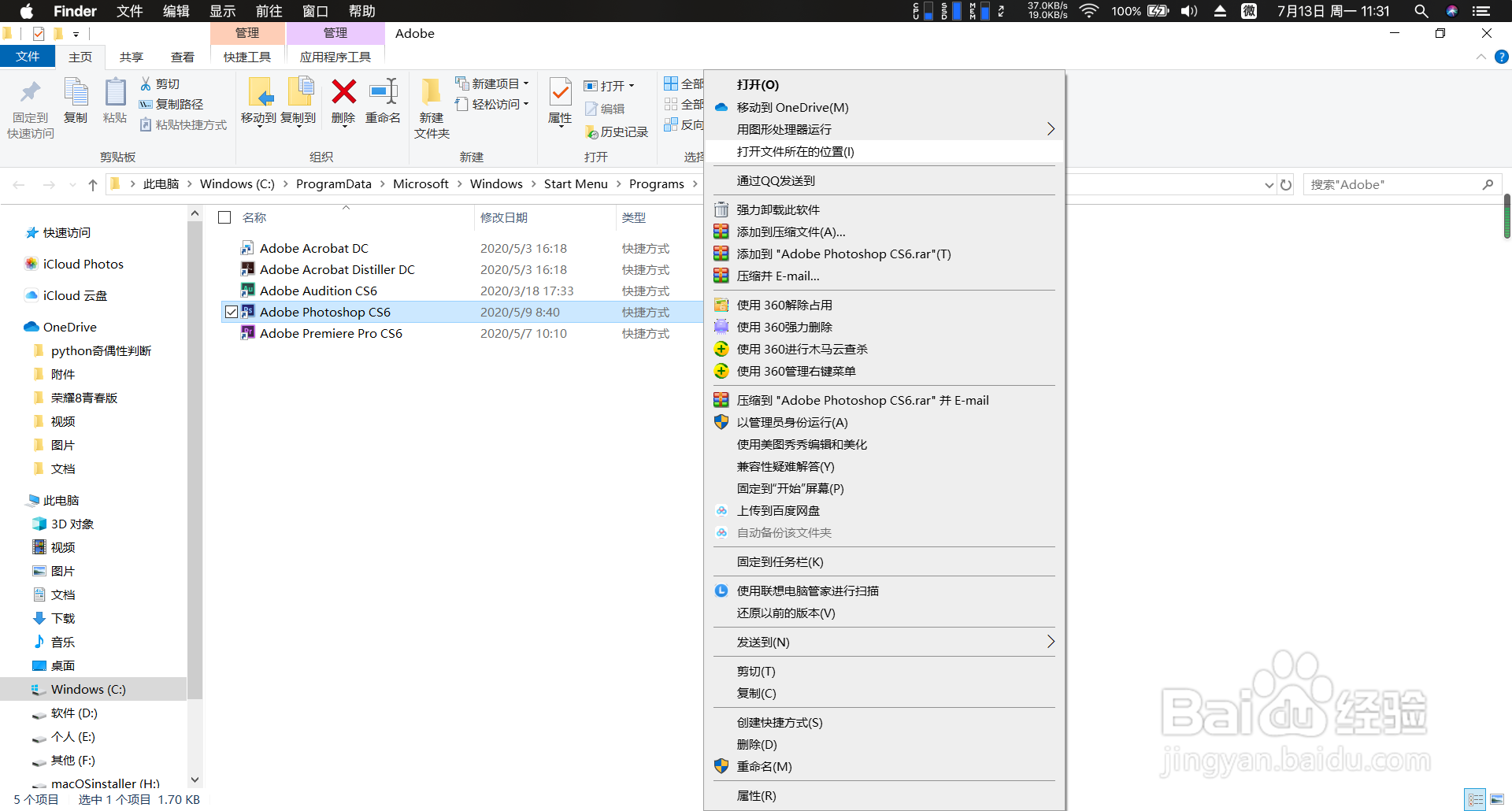Choose 以管理员身份运行(A) in context menu
The image size is (1512, 811).
tap(884, 422)
